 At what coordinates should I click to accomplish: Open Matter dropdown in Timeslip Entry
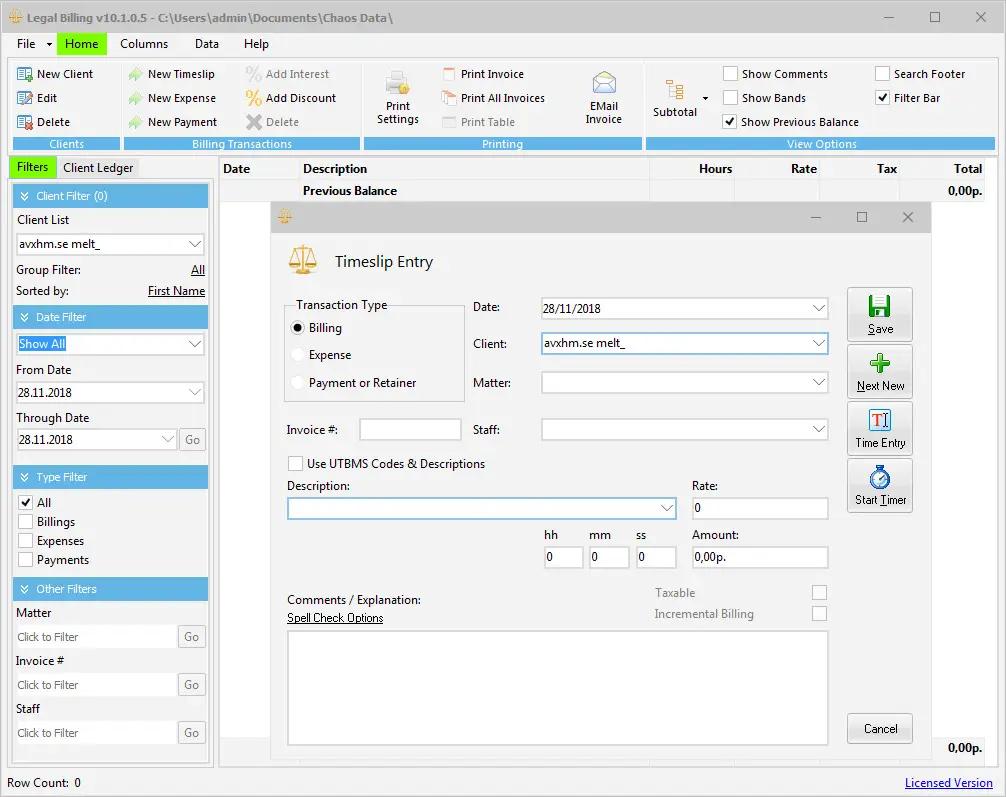pyautogui.click(x=818, y=382)
